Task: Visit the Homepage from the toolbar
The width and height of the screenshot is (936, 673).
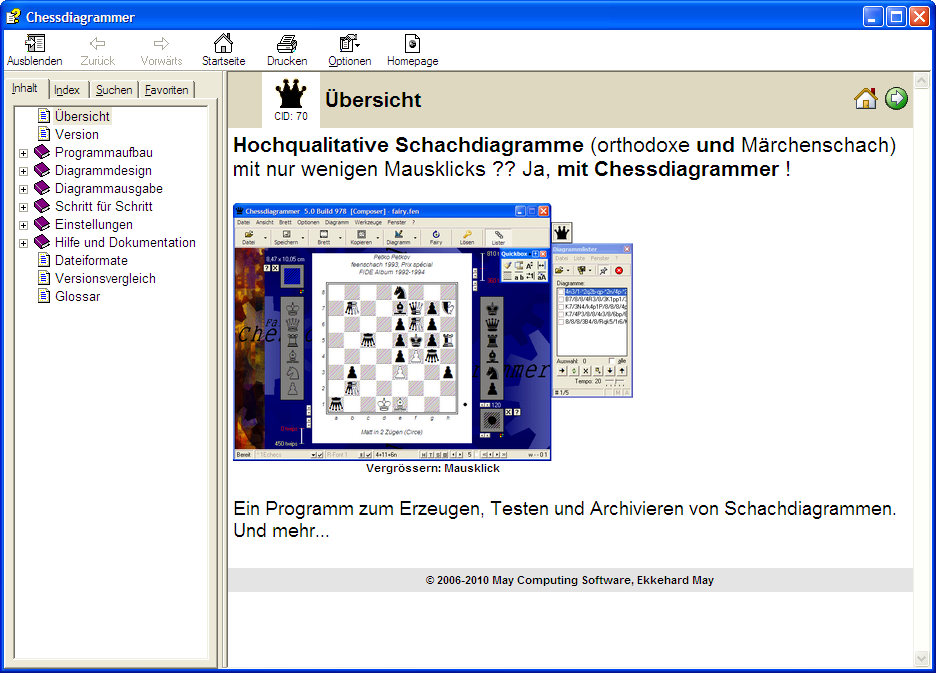Action: click(x=412, y=51)
